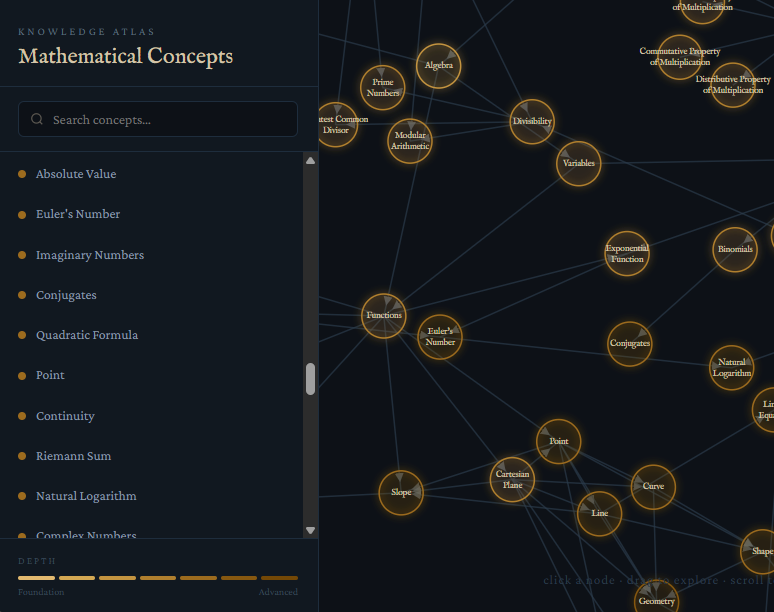Click the sidebar scrollbar thumb
The width and height of the screenshot is (774, 612).
[310, 379]
